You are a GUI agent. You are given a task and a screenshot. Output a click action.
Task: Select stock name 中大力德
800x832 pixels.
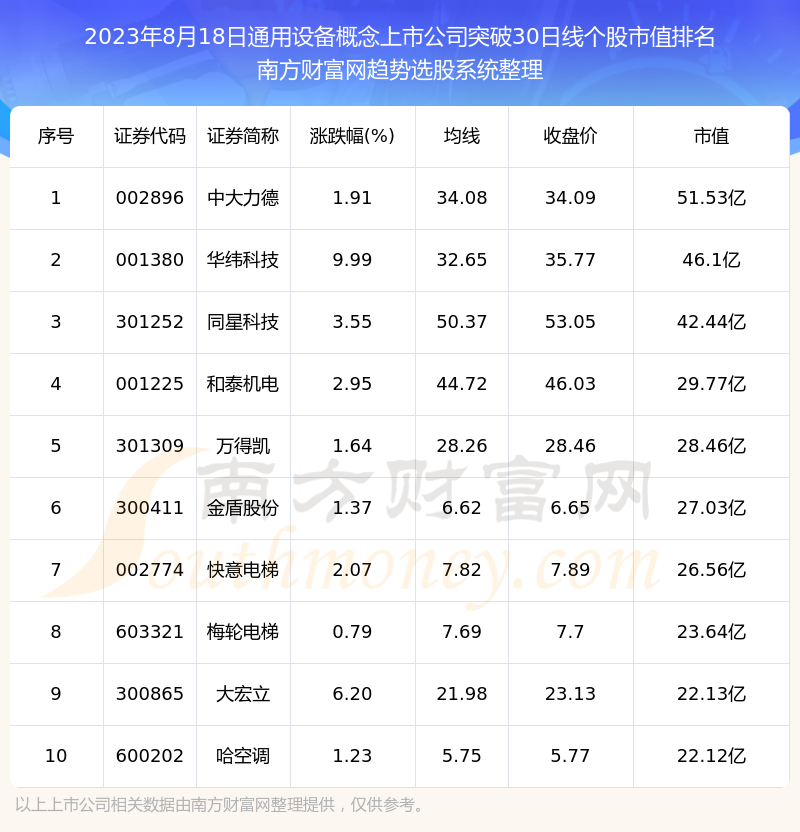click(x=243, y=198)
